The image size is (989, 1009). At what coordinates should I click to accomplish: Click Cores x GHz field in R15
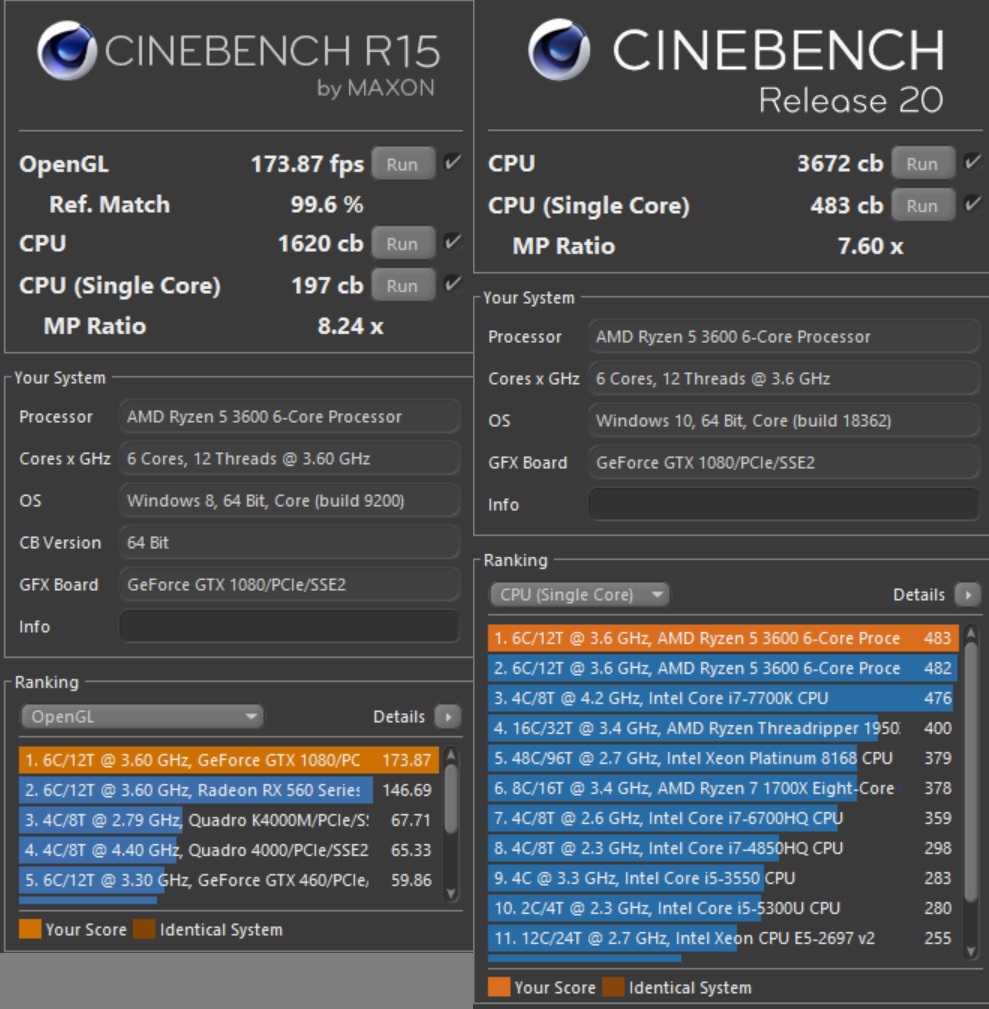click(290, 458)
